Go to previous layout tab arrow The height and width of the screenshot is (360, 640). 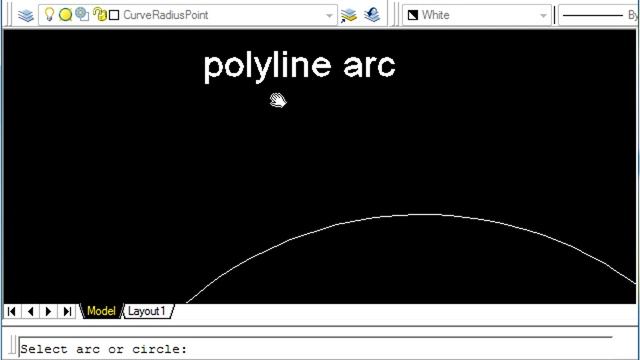click(x=30, y=311)
